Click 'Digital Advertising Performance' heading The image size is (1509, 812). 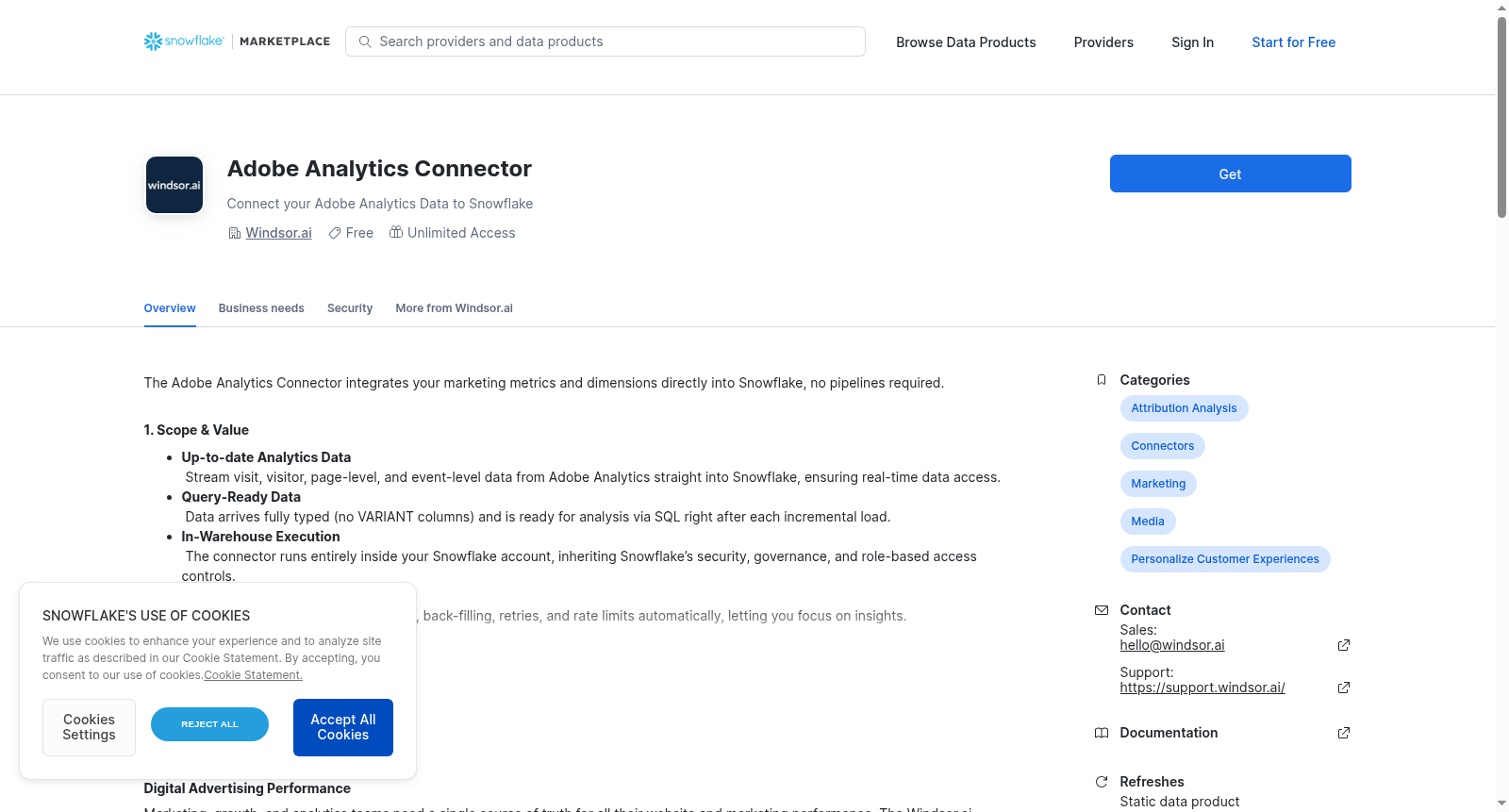pos(247,788)
